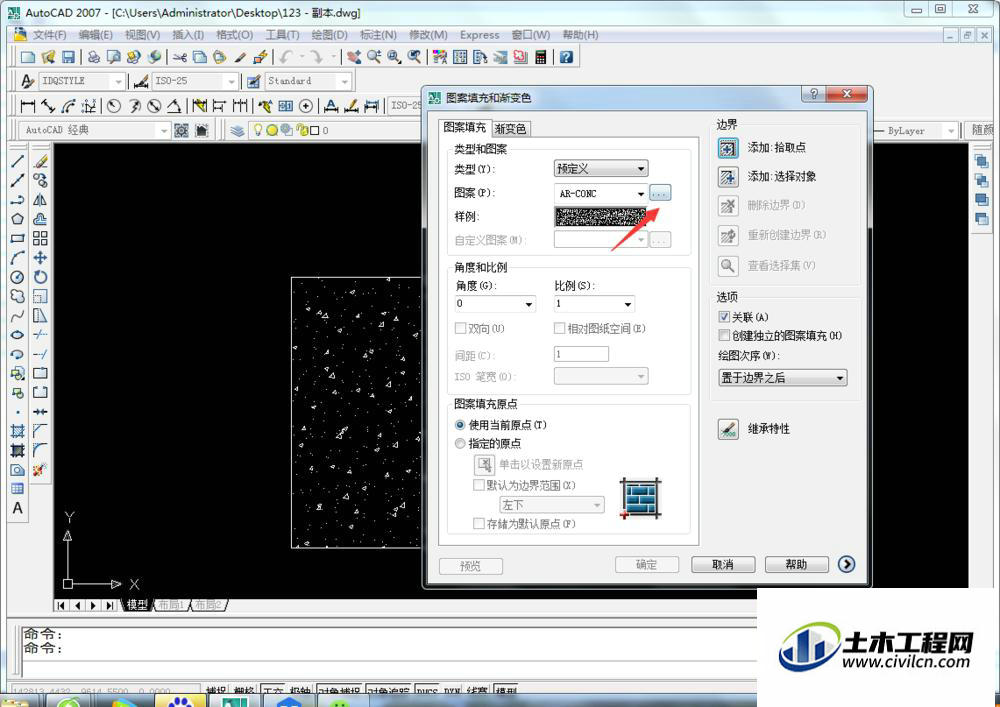Select the Rotate modify tool
Viewport: 1000px width, 707px height.
(40, 277)
